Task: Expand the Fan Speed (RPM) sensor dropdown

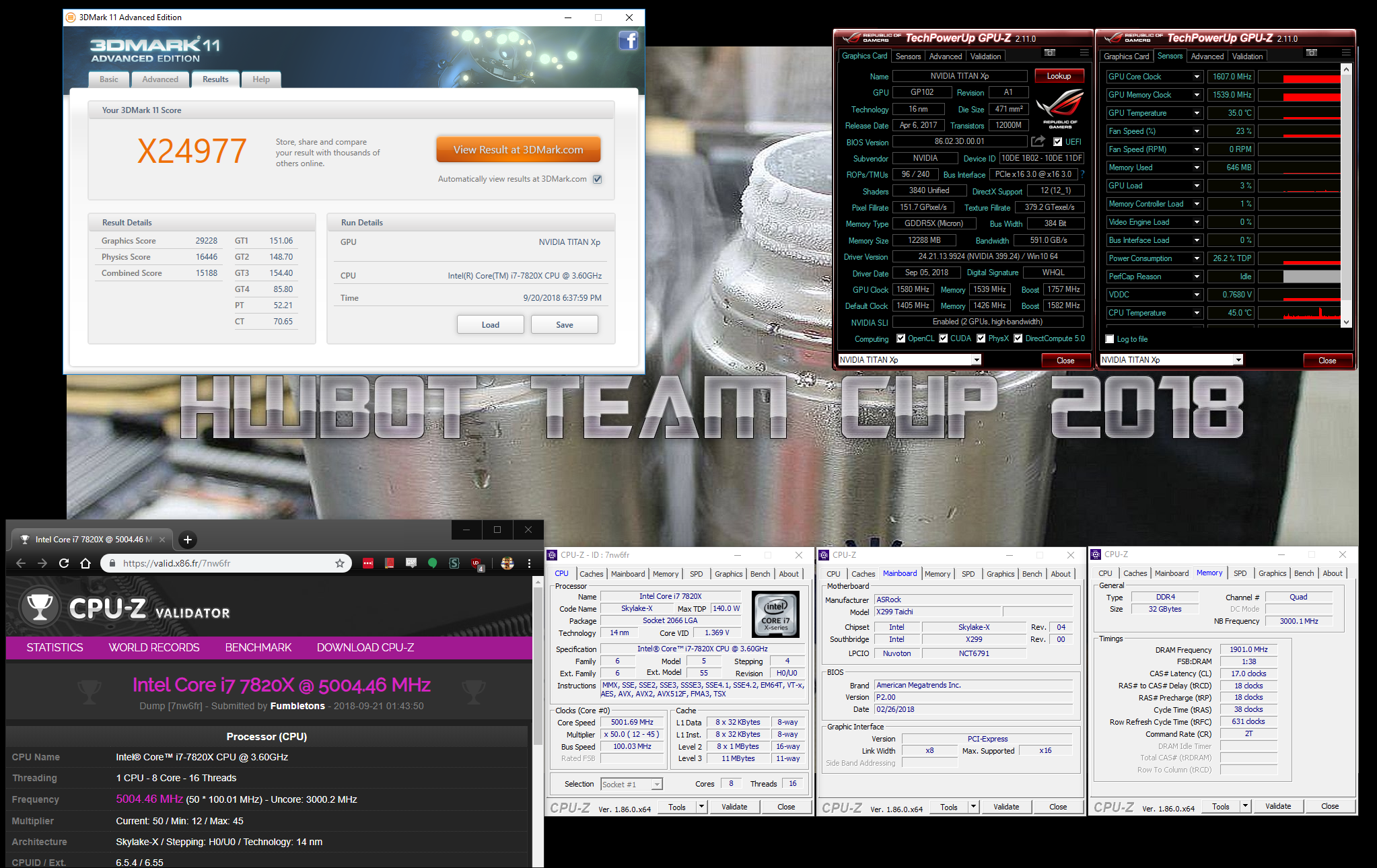Action: click(1197, 149)
